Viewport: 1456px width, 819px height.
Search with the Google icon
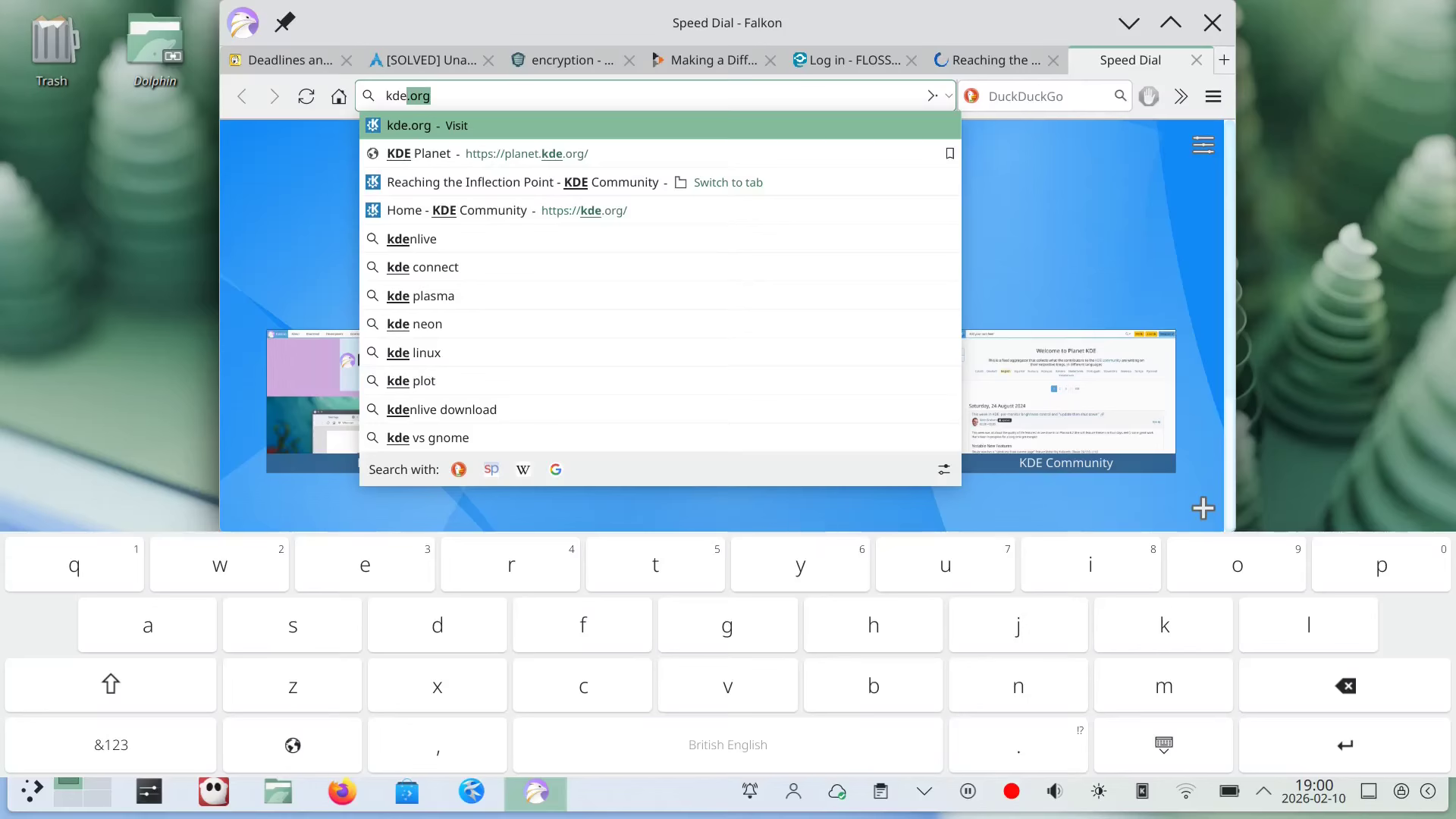tap(556, 470)
